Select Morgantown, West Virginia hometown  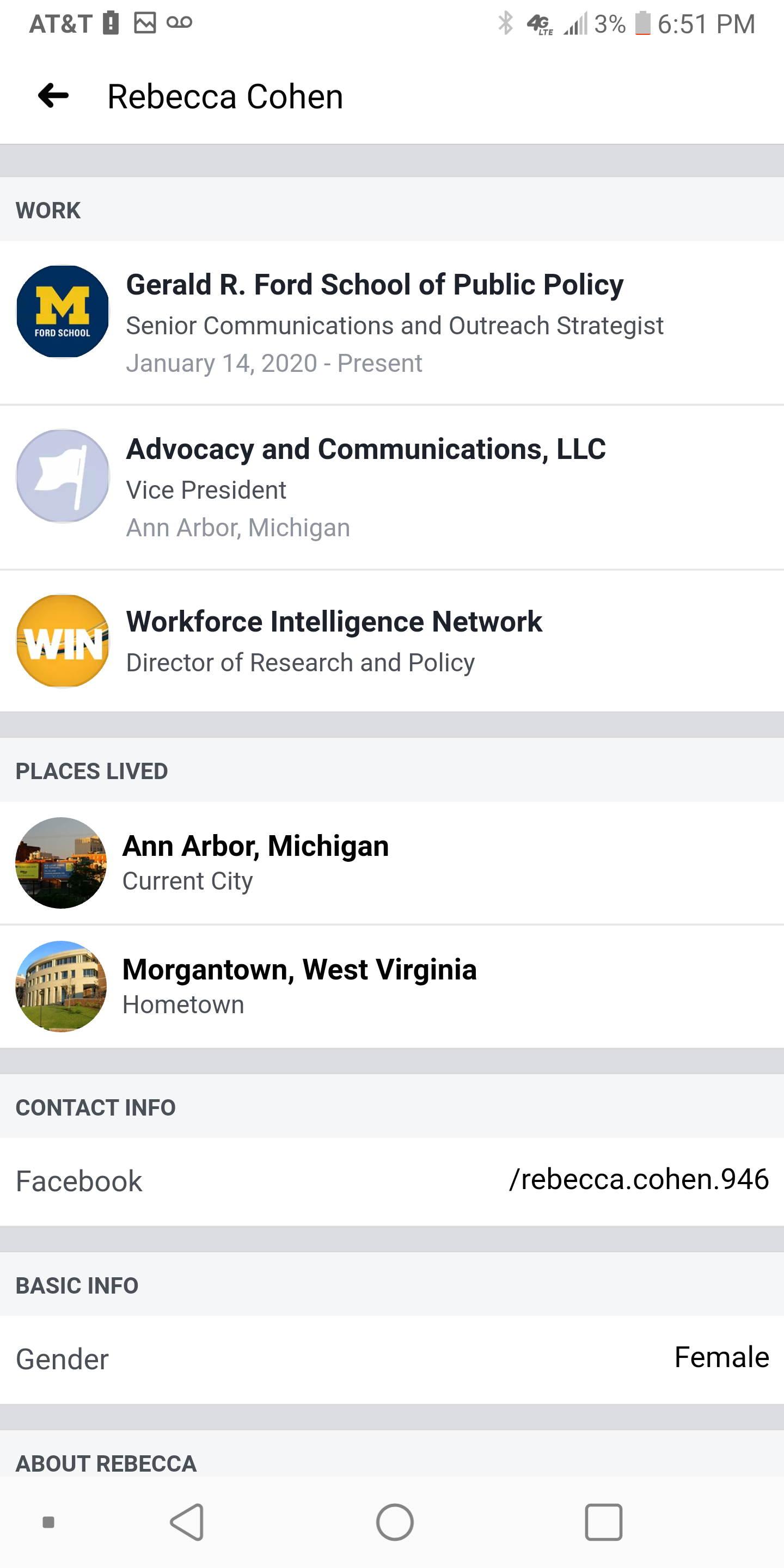tap(299, 970)
